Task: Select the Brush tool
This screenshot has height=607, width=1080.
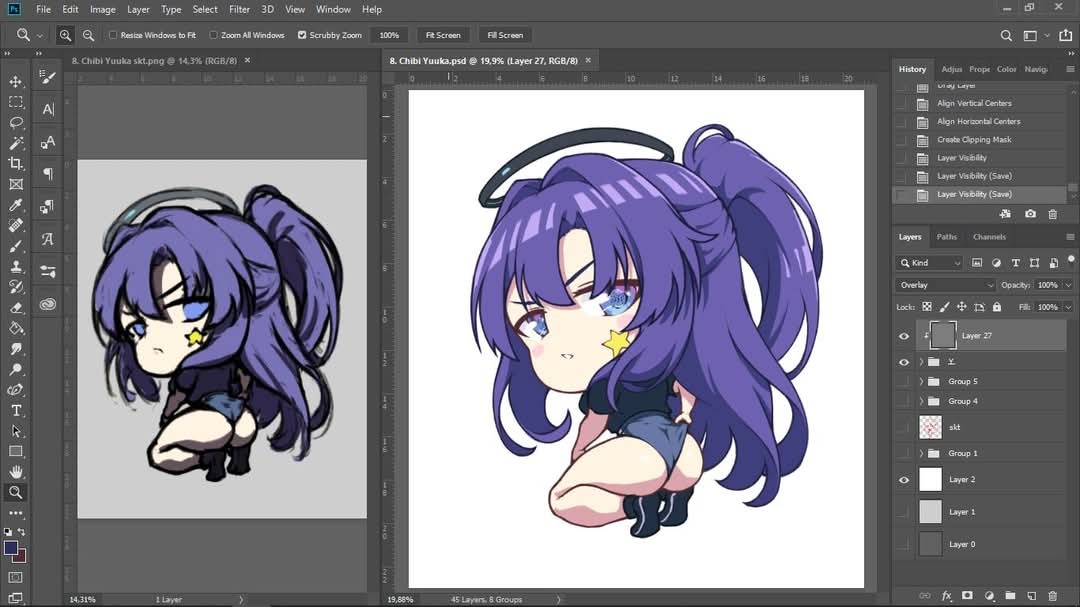Action: 16,246
